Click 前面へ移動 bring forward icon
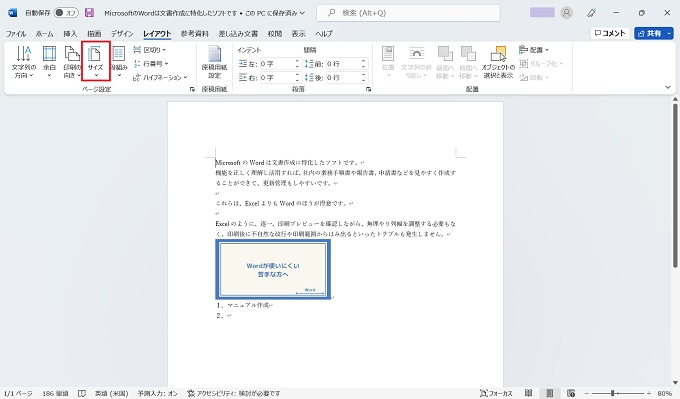This screenshot has width=680, height=399. [x=445, y=62]
